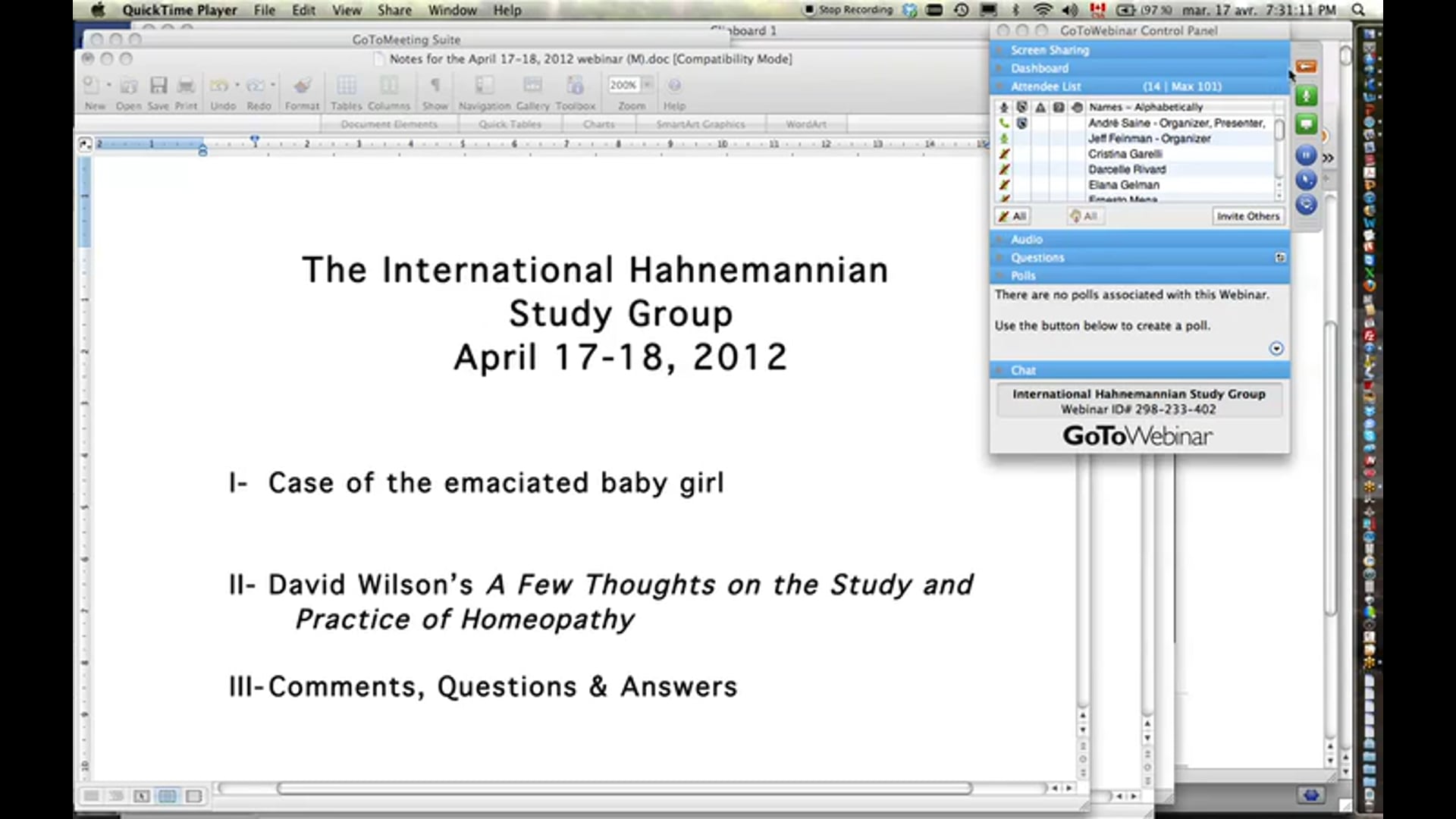Screen dimensions: 1456x819
Task: Mute all attendees with the All mute button
Action: tap(1012, 216)
